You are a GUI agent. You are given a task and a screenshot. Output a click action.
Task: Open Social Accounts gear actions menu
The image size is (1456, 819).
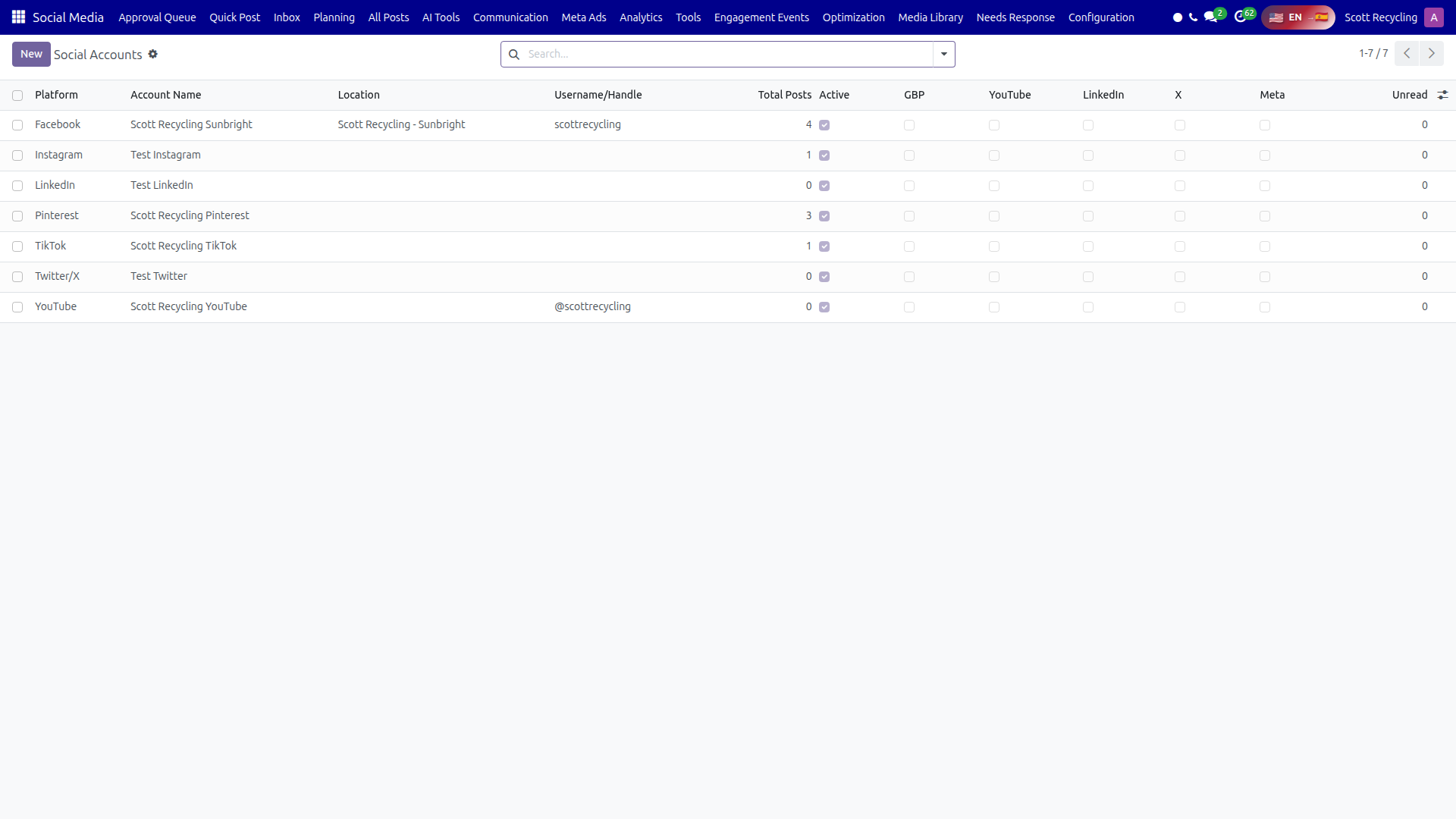click(x=153, y=54)
